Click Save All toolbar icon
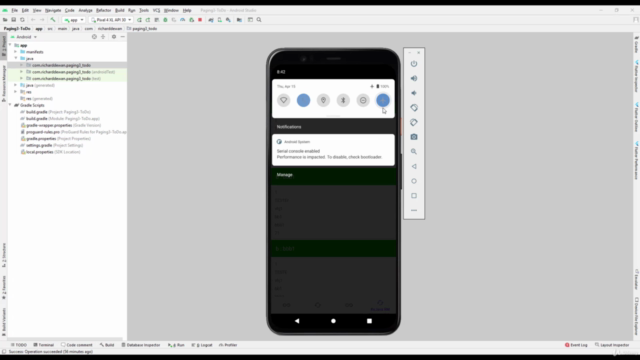This screenshot has width=640, height=360. click(x=13, y=20)
